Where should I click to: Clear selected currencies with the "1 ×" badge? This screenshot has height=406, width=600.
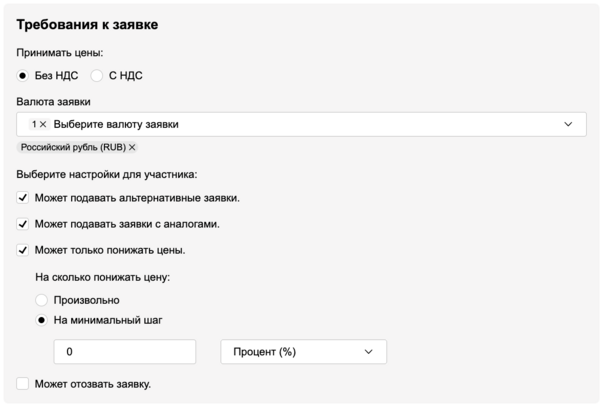tap(42, 124)
